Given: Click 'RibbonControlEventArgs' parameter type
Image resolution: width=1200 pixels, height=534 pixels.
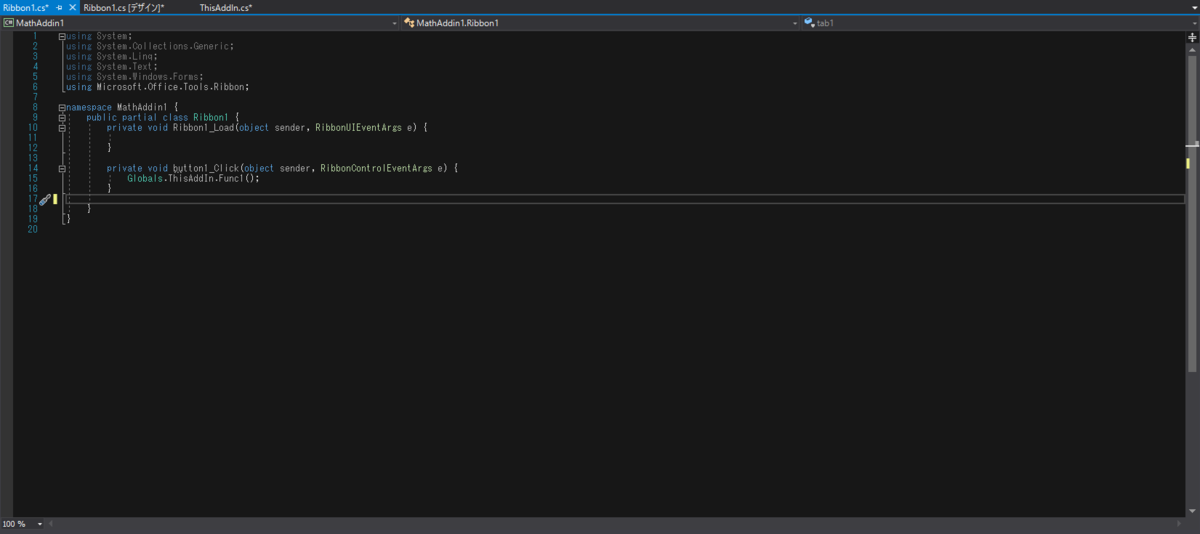Looking at the screenshot, I should (x=377, y=168).
